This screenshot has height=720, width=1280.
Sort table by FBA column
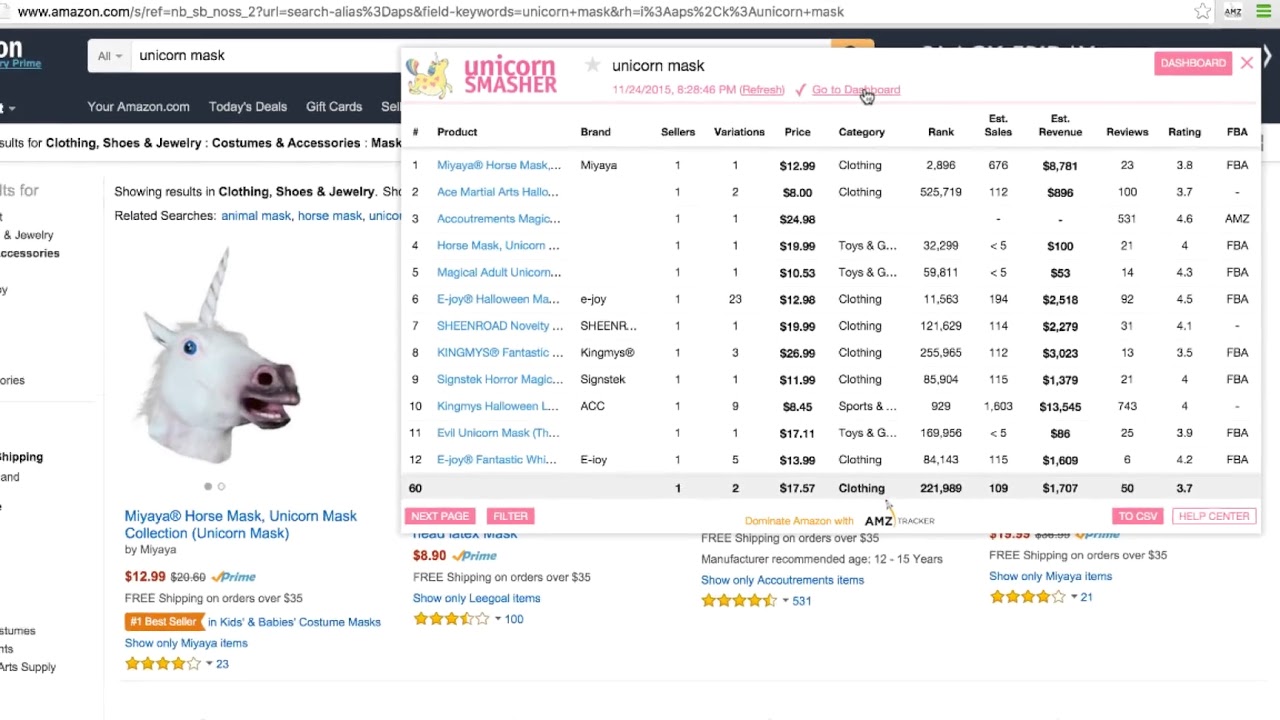tap(1237, 132)
